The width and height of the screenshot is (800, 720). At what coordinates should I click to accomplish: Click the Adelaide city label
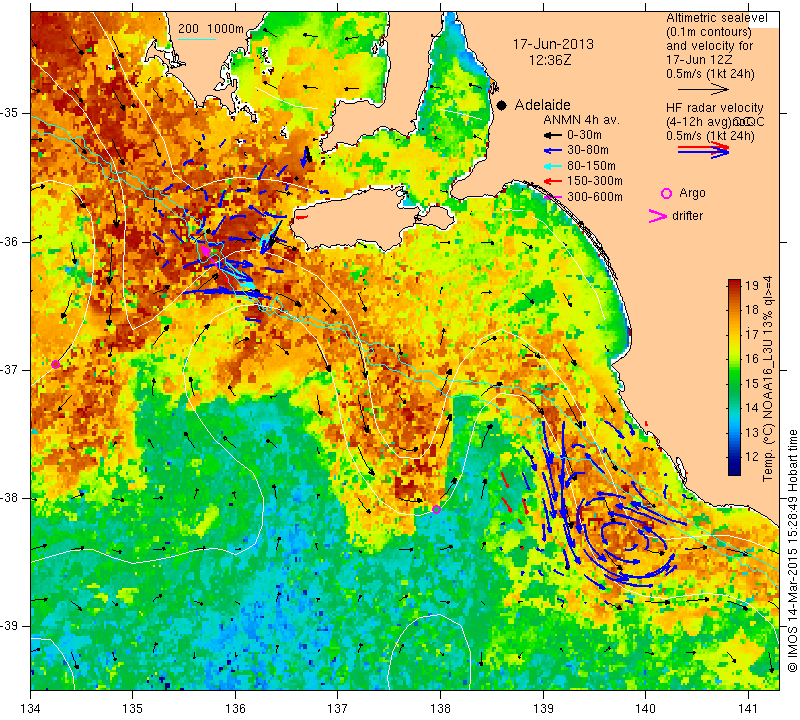point(542,105)
